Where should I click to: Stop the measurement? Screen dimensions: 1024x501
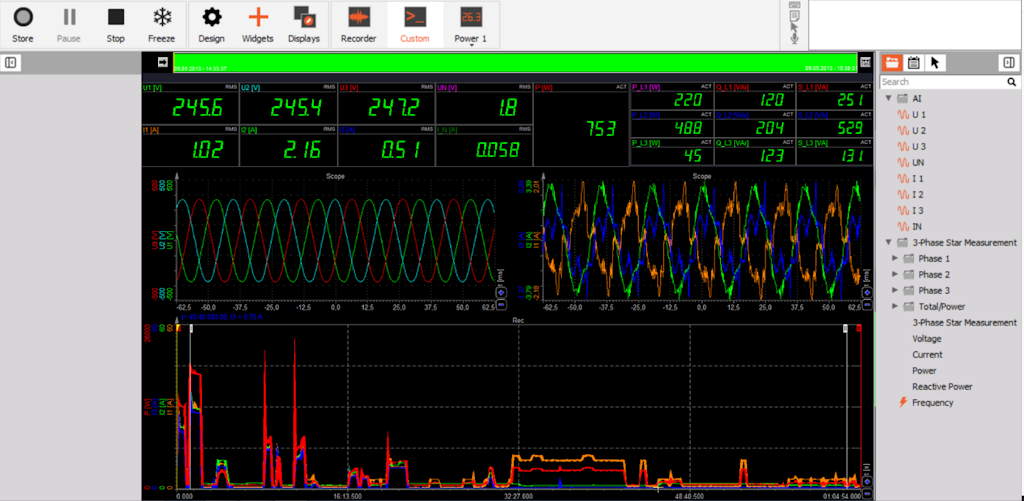116,25
